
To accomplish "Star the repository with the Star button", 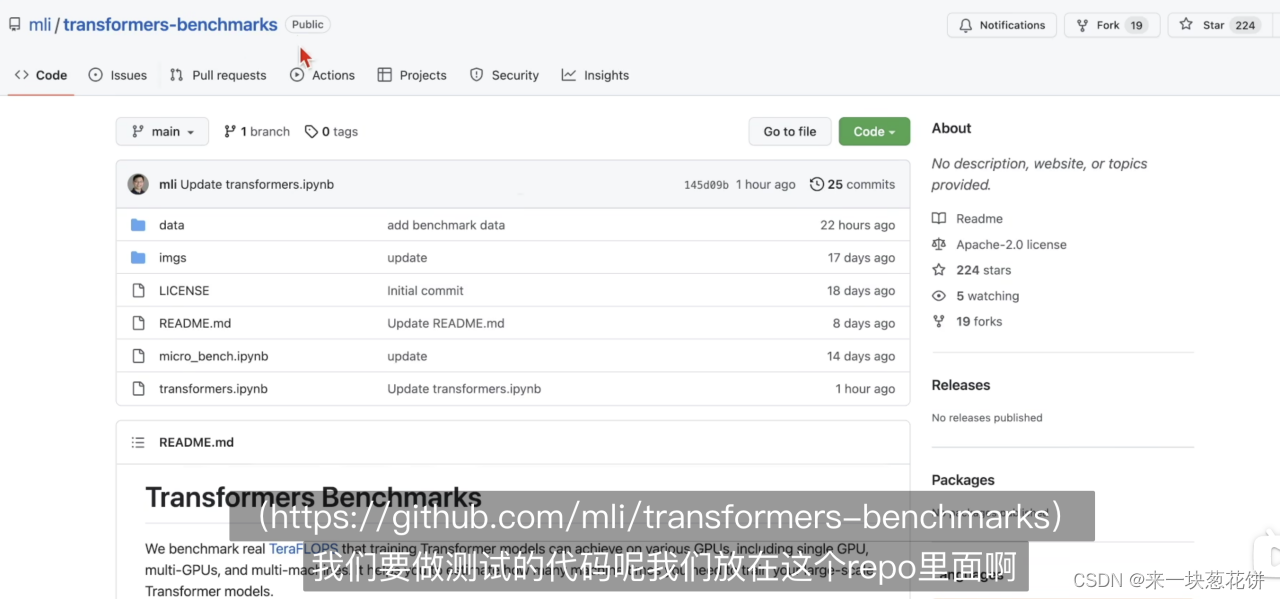I will [1219, 25].
